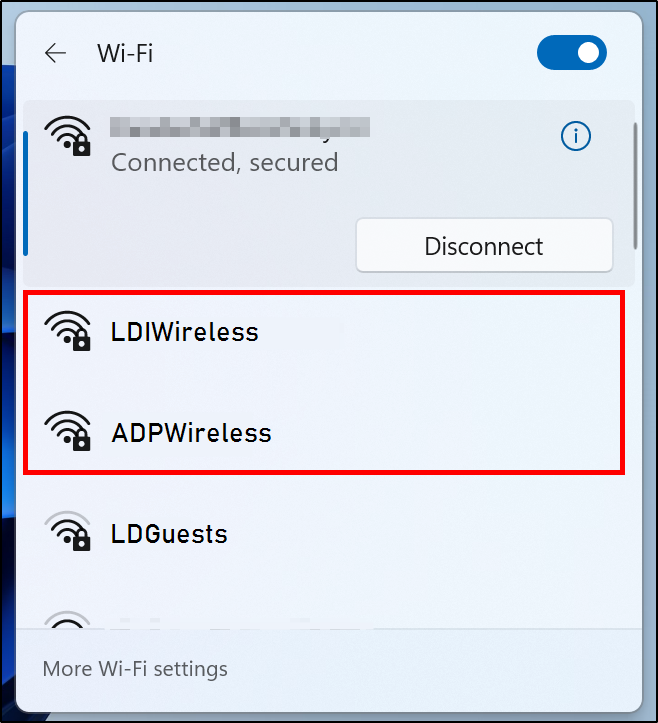Screen dimensions: 658x723
Task: Click the "Connected, secured" status text
Action: 225,163
